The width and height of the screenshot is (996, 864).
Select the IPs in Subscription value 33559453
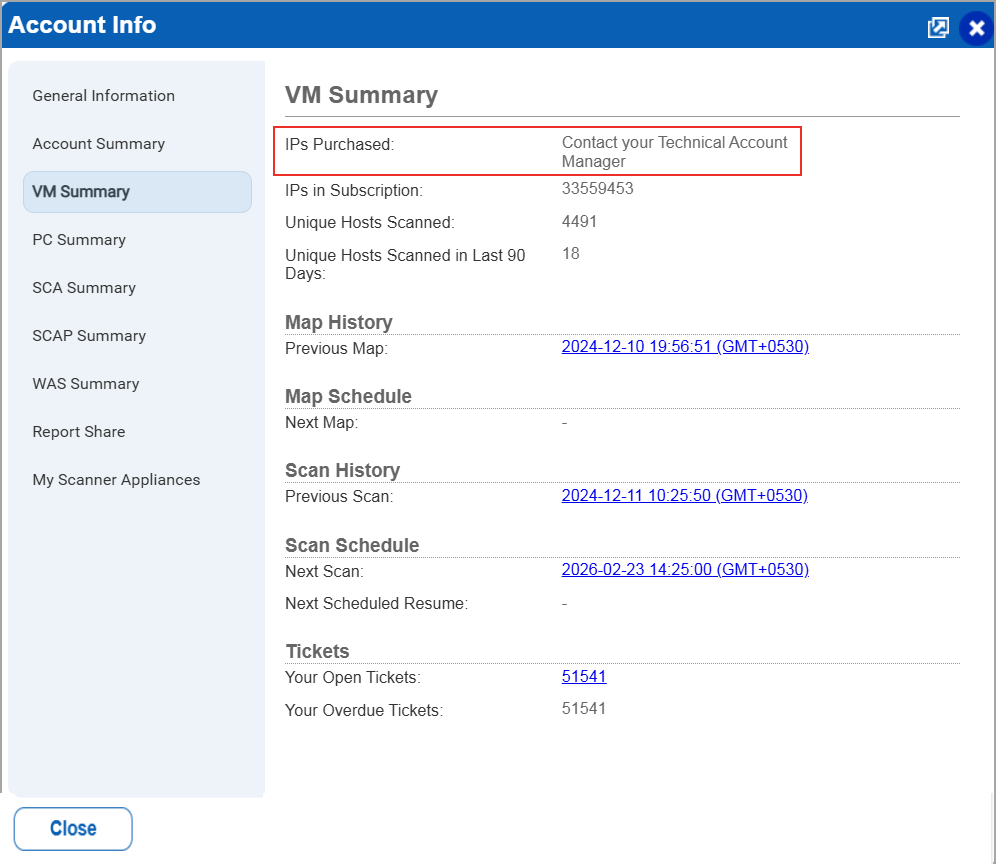597,189
